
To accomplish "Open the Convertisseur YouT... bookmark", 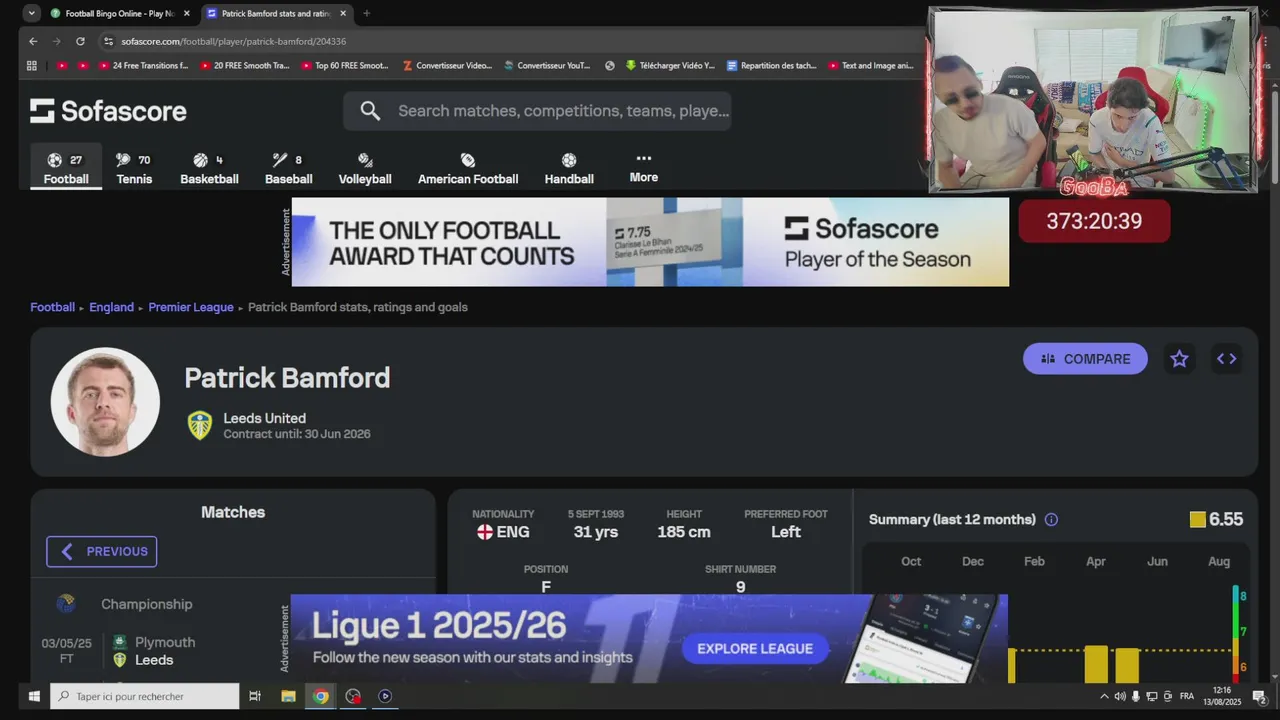I will point(547,66).
